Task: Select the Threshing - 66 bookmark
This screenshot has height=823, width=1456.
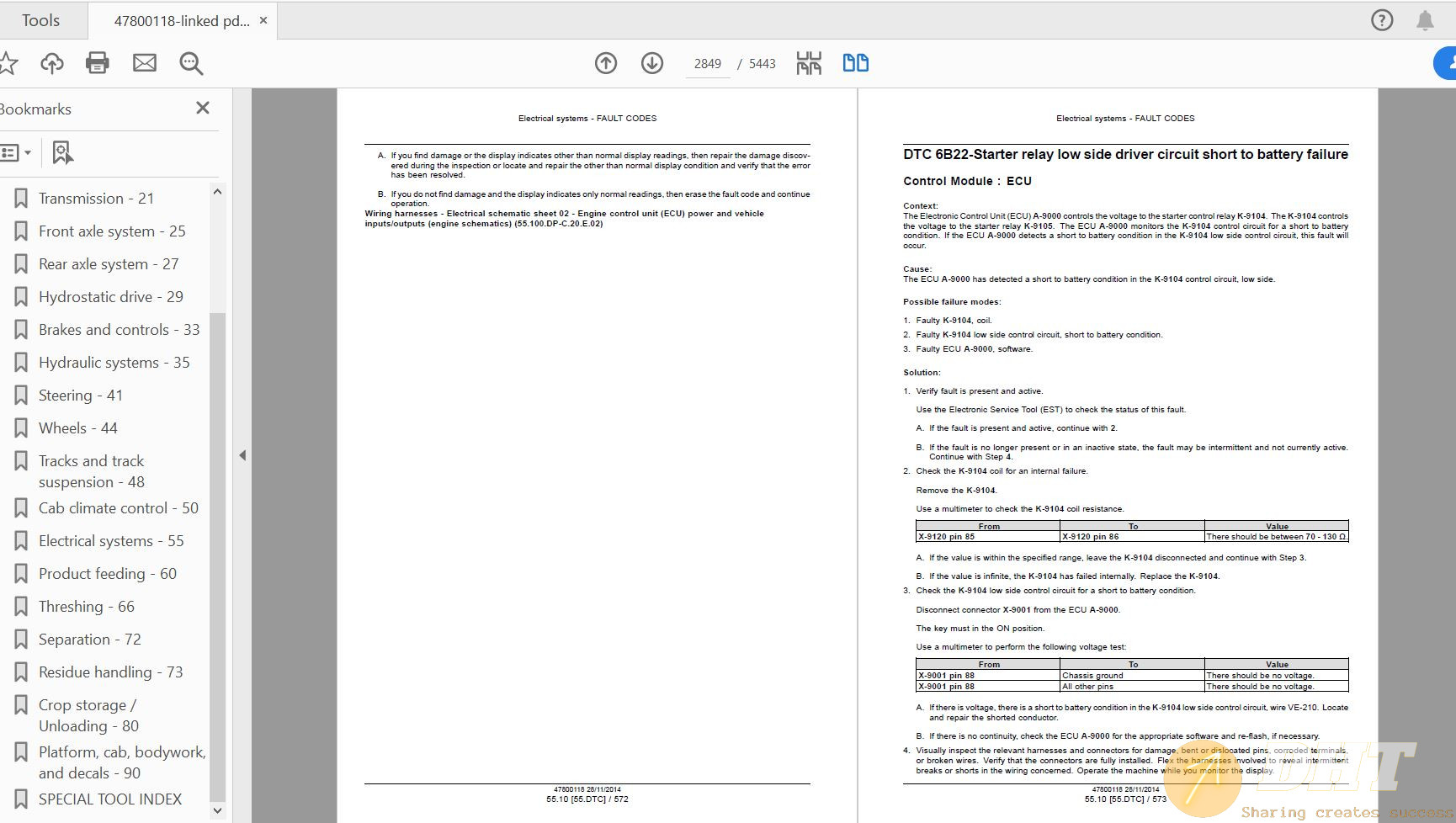Action: (x=87, y=607)
